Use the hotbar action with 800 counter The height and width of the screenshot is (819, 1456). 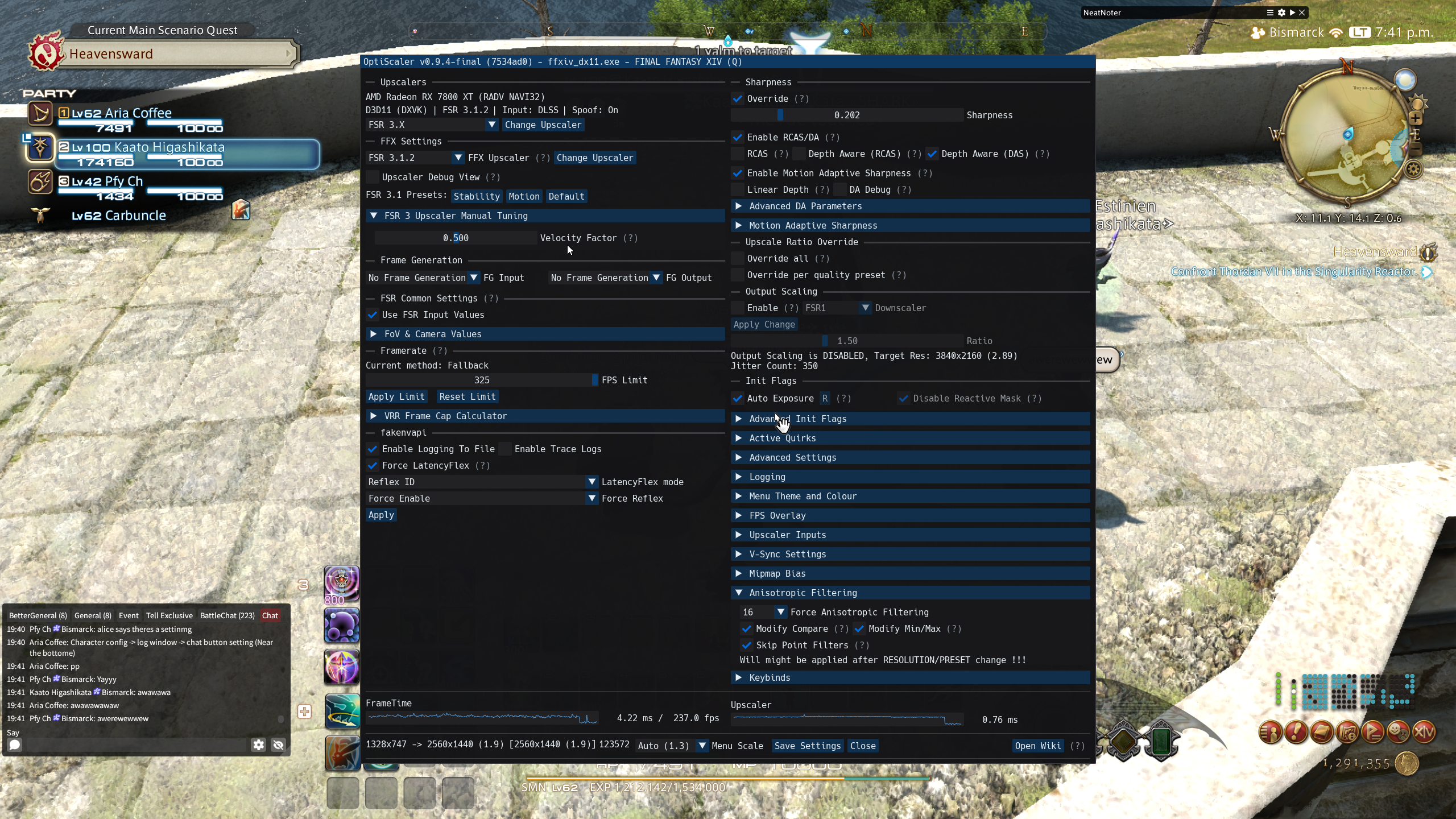click(x=342, y=584)
